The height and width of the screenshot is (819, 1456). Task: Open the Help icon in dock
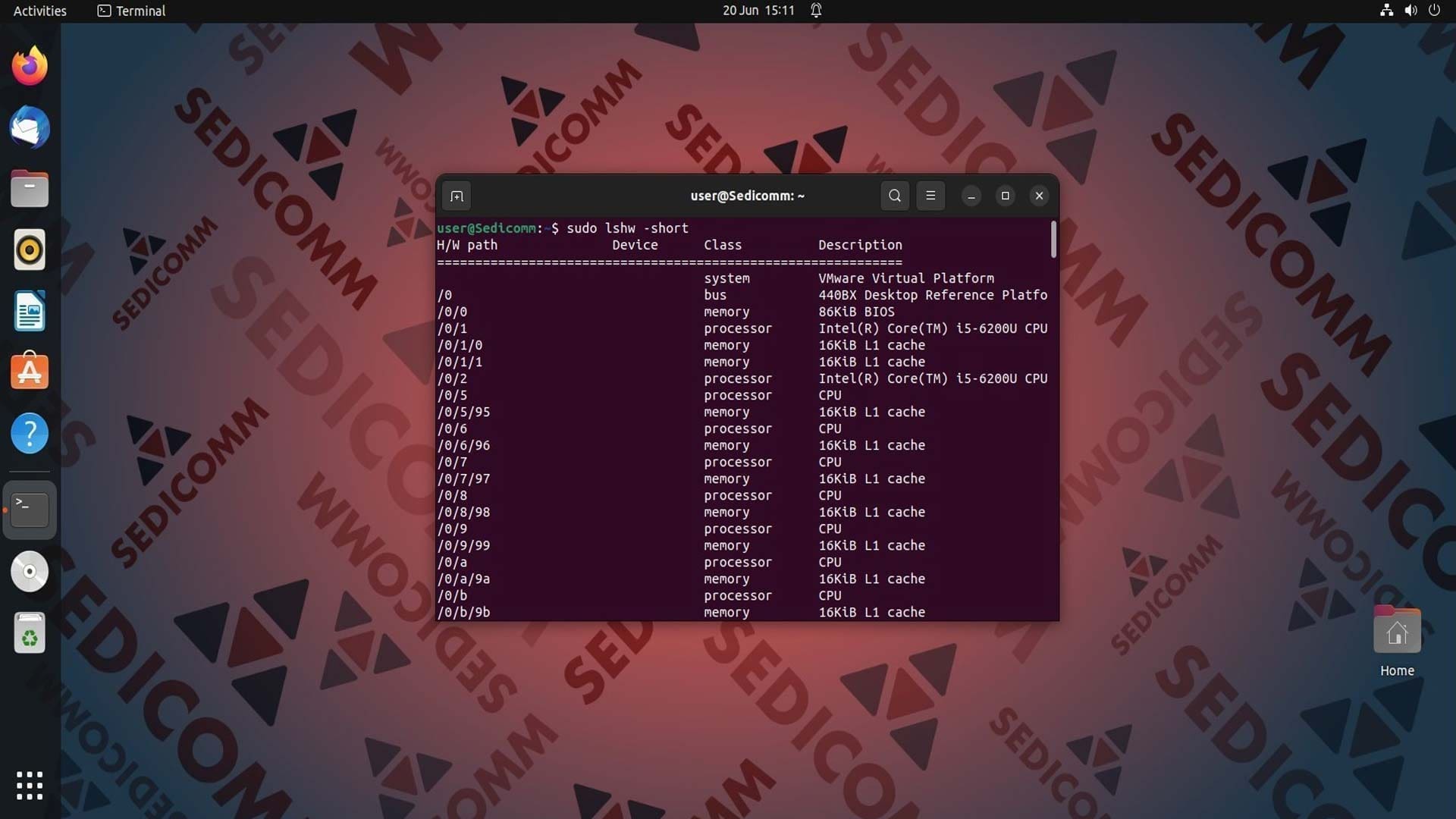30,433
